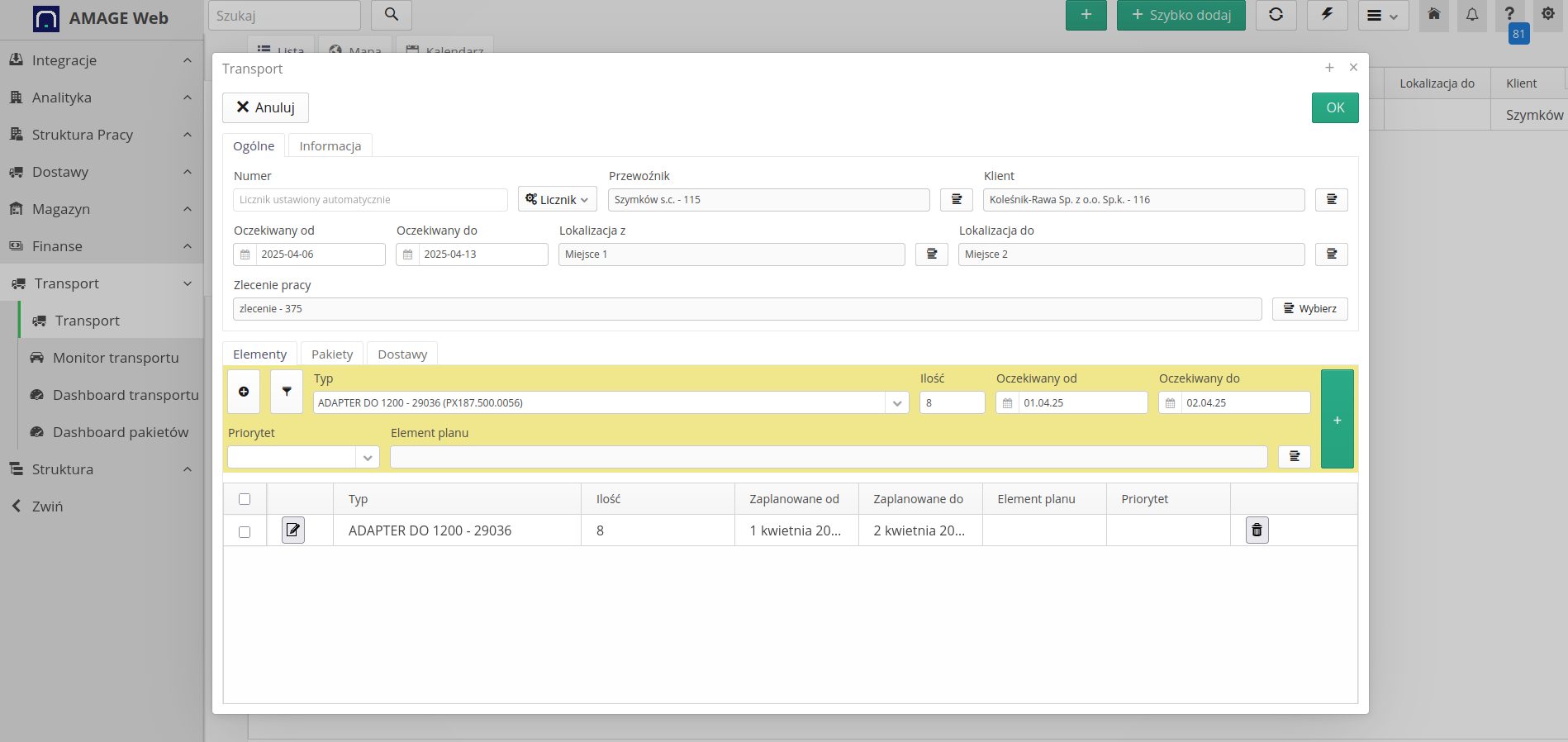This screenshot has width=1568, height=742.
Task: Open the Klient selection list icon
Action: pos(1331,200)
